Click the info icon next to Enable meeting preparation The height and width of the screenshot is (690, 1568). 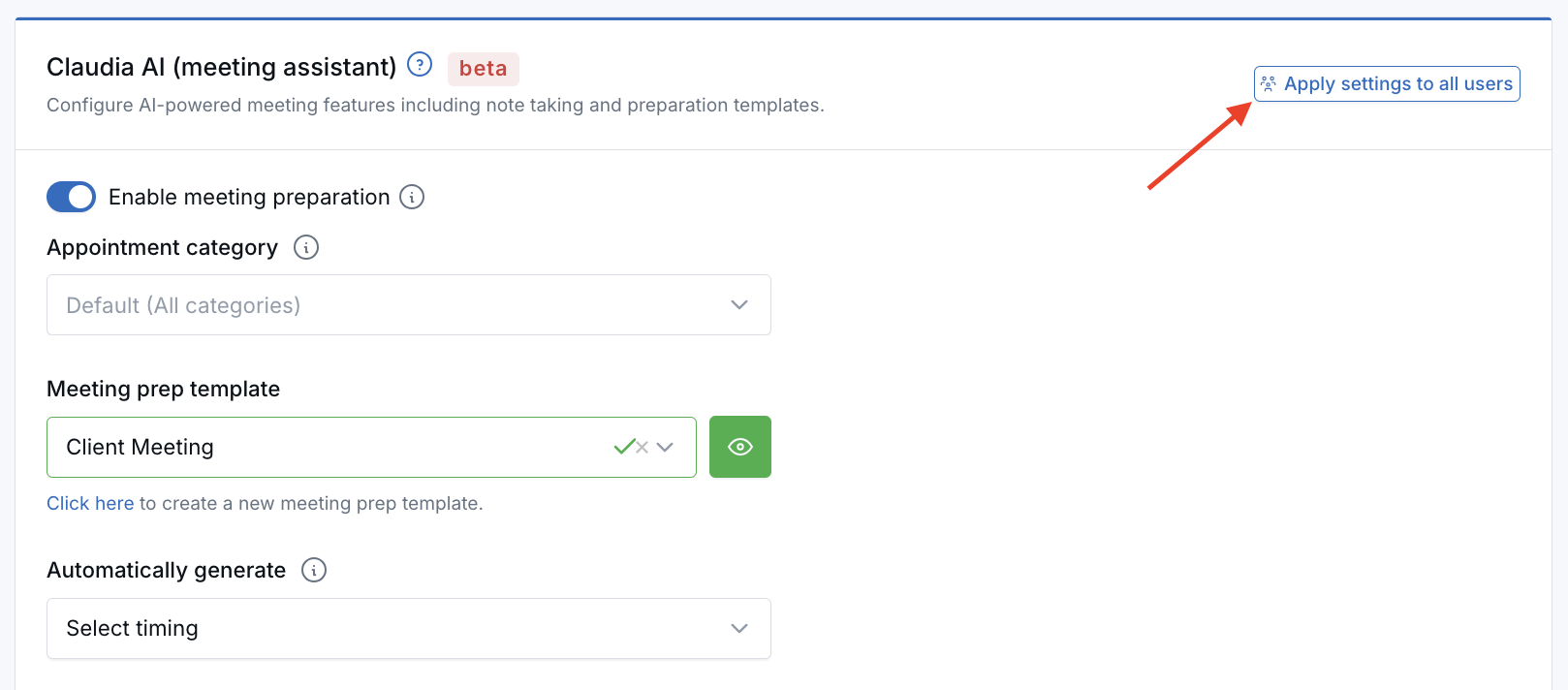click(x=411, y=197)
